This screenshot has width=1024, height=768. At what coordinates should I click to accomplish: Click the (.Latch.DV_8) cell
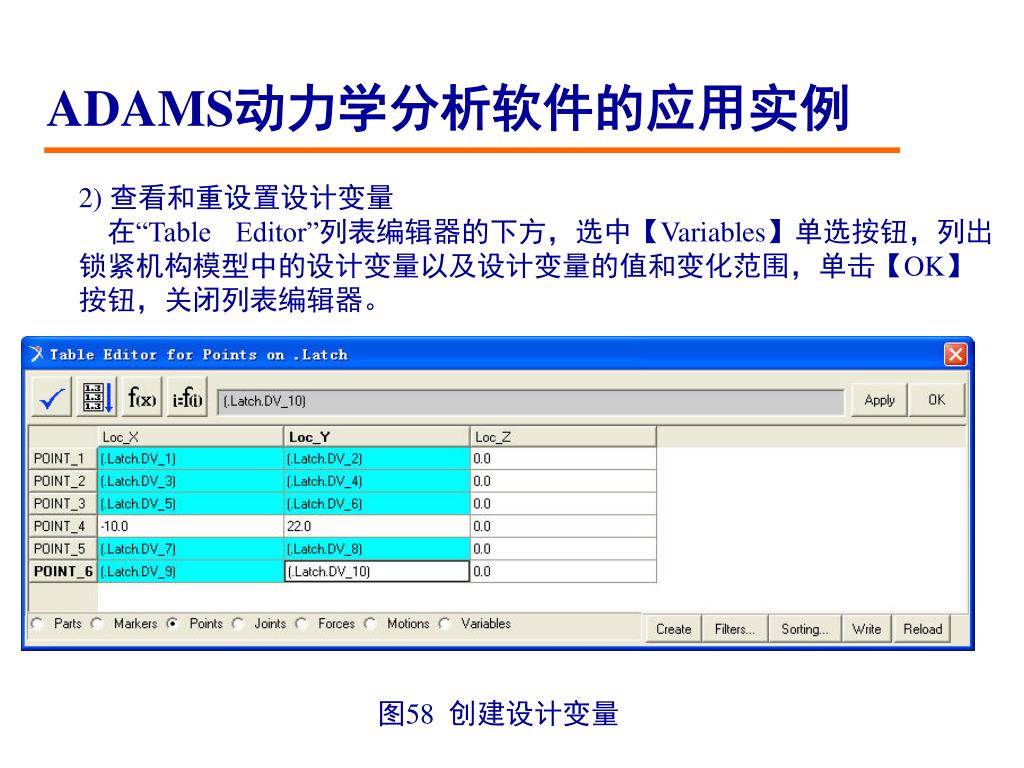coord(377,549)
